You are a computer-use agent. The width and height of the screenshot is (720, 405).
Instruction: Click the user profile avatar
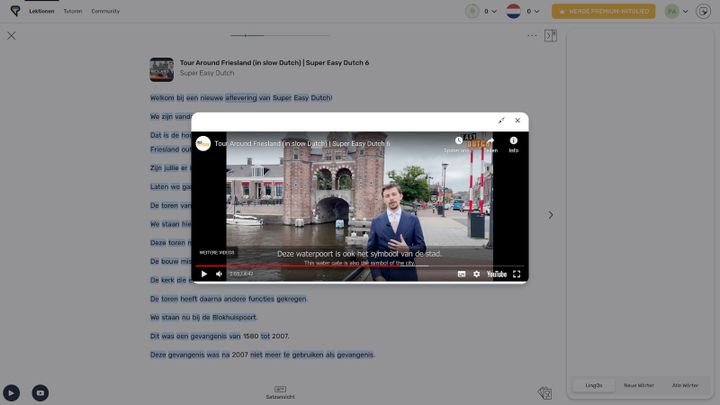[672, 11]
